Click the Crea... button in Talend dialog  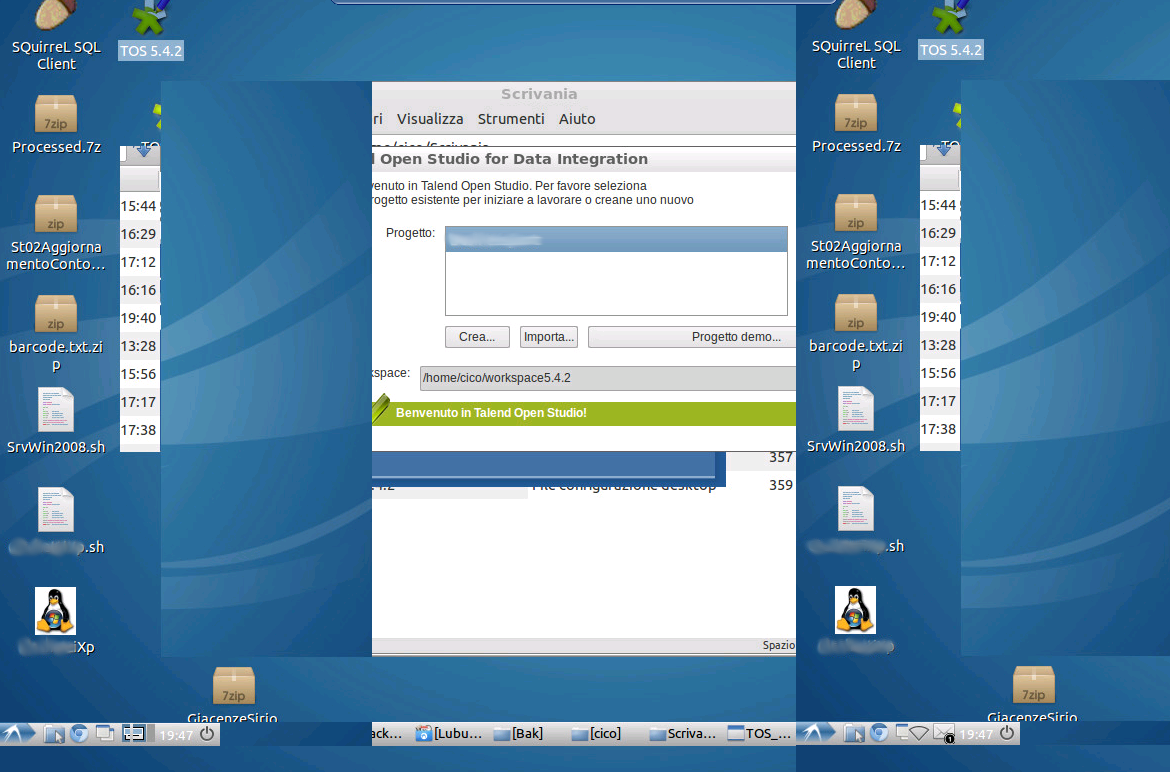(478, 337)
